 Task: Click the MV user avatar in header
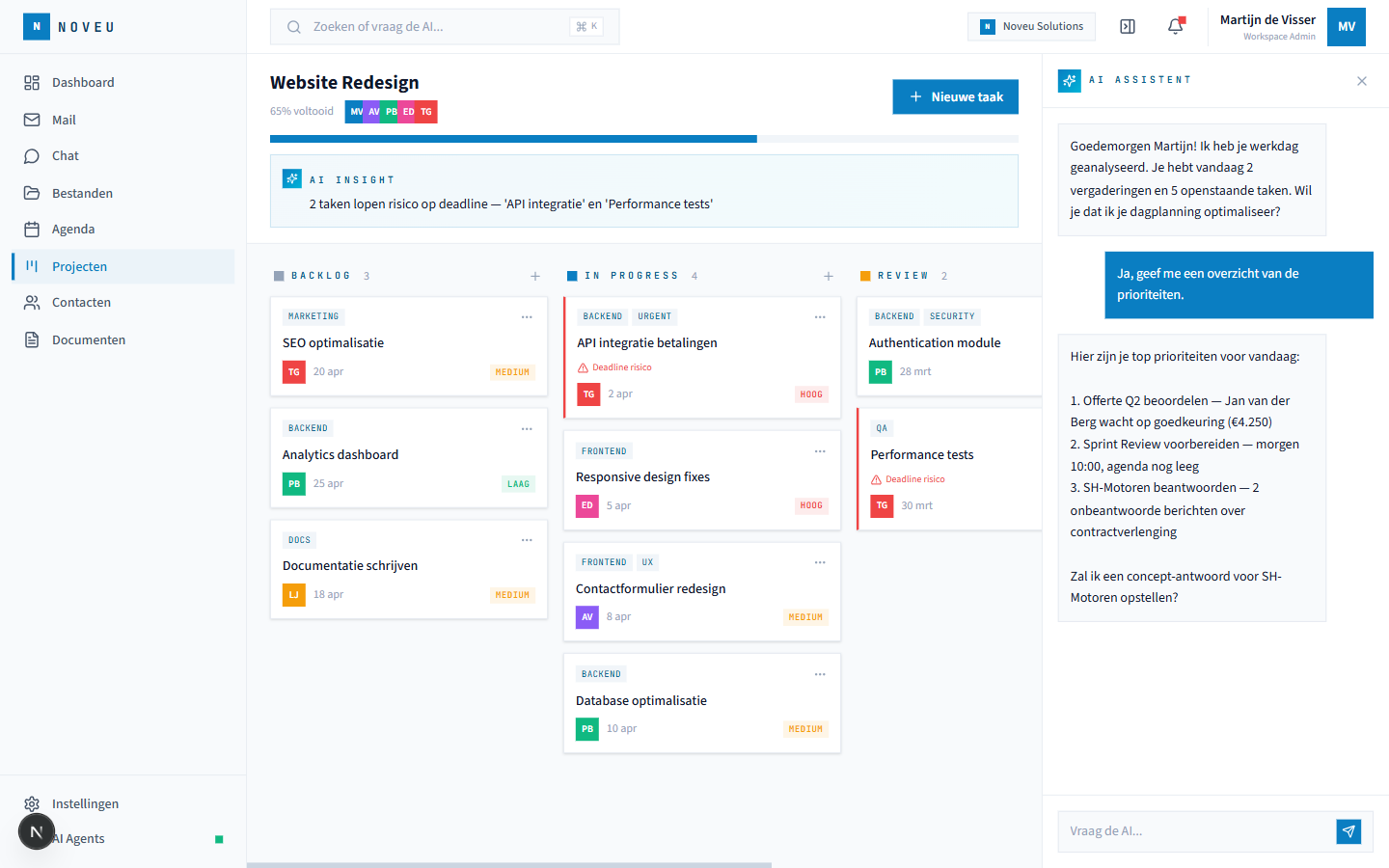coord(1346,27)
